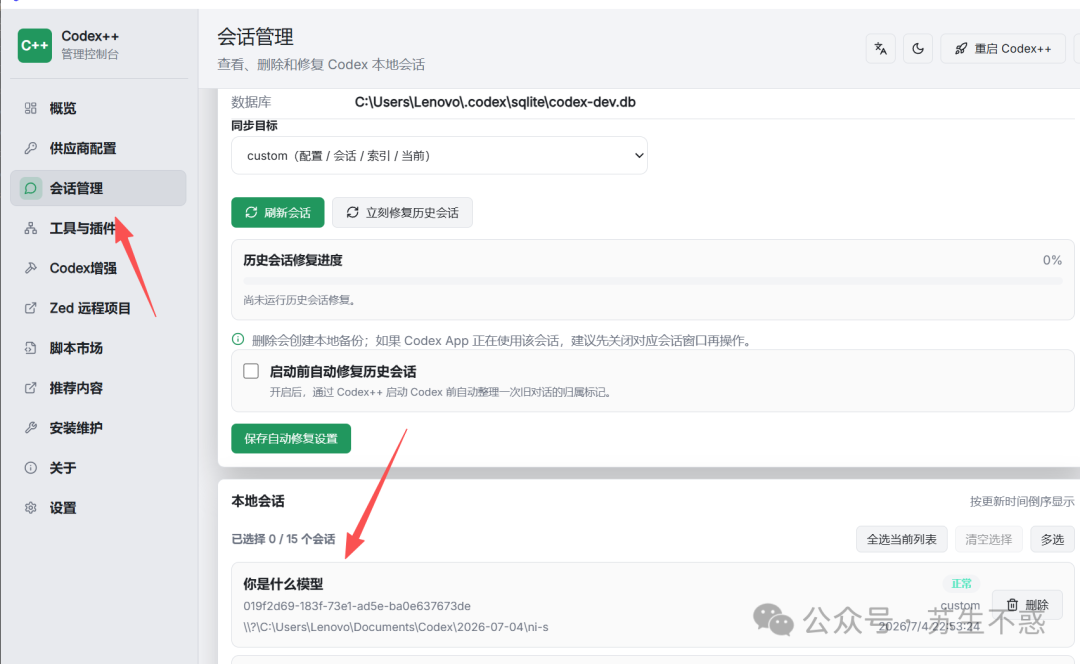Screen dimensions: 1080x664
Task: Click the 立刻修复历史会话 button
Action: (x=402, y=212)
